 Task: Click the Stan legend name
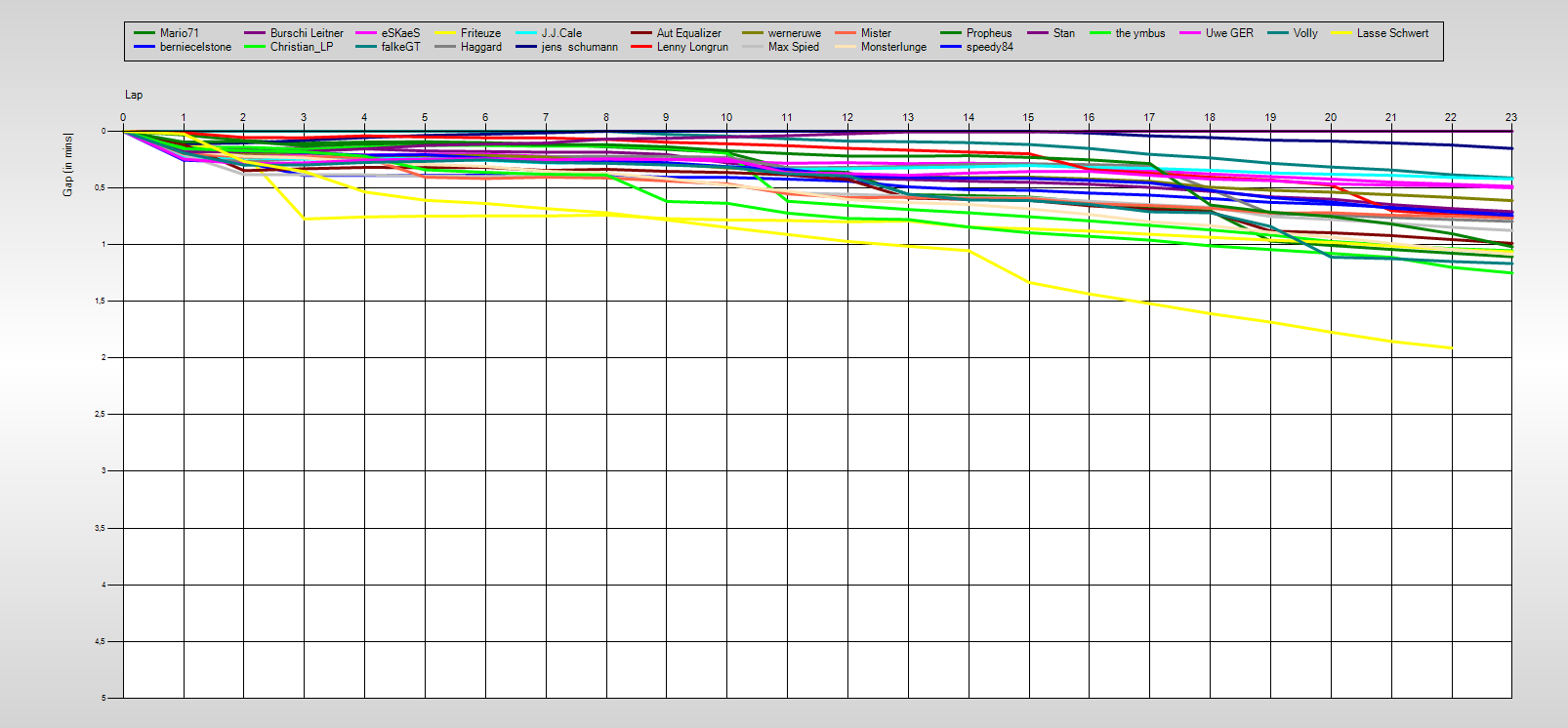click(x=1064, y=33)
